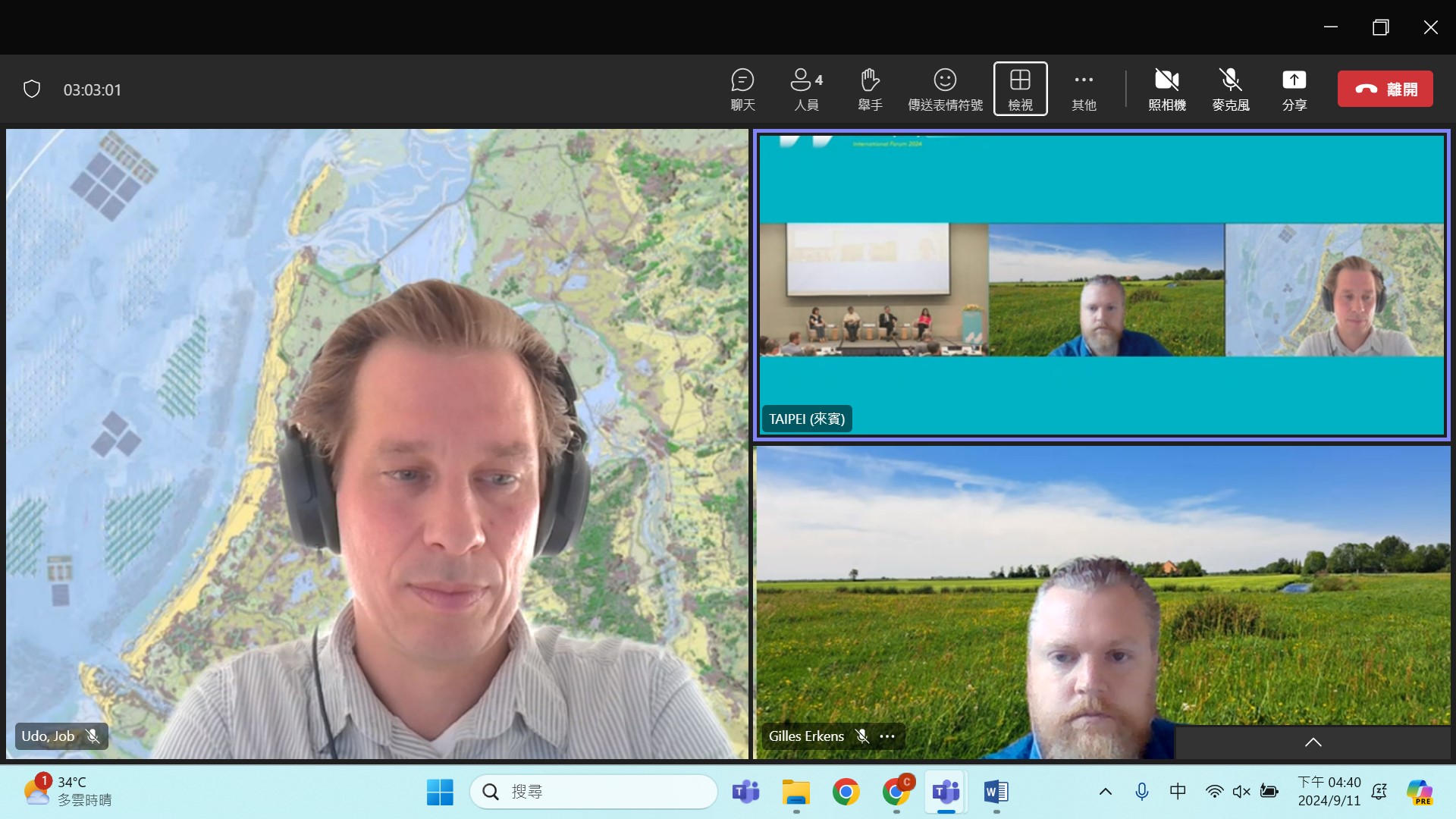
Task: Switch input language indicator 中
Action: tap(1178, 792)
